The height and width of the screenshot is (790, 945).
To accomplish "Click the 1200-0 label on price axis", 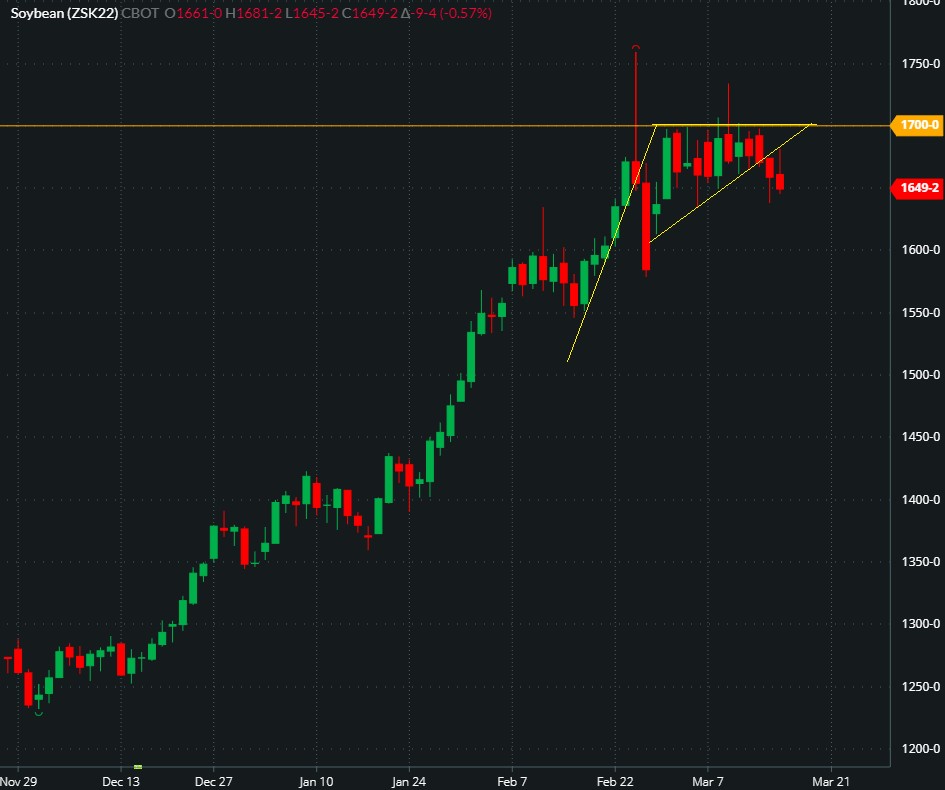I will (x=918, y=748).
